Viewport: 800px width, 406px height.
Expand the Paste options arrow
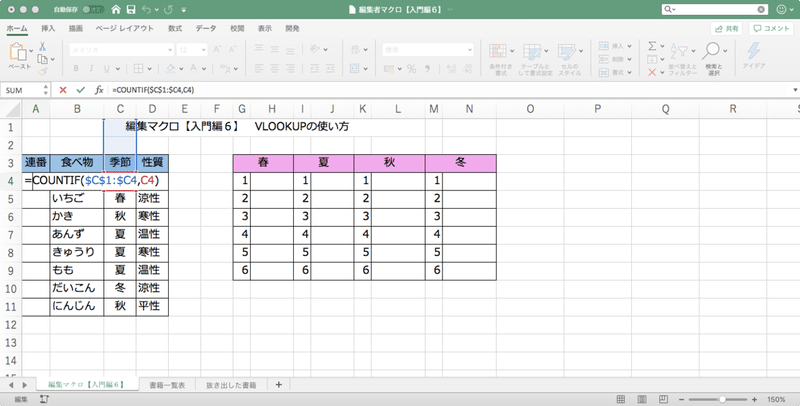click(31, 51)
